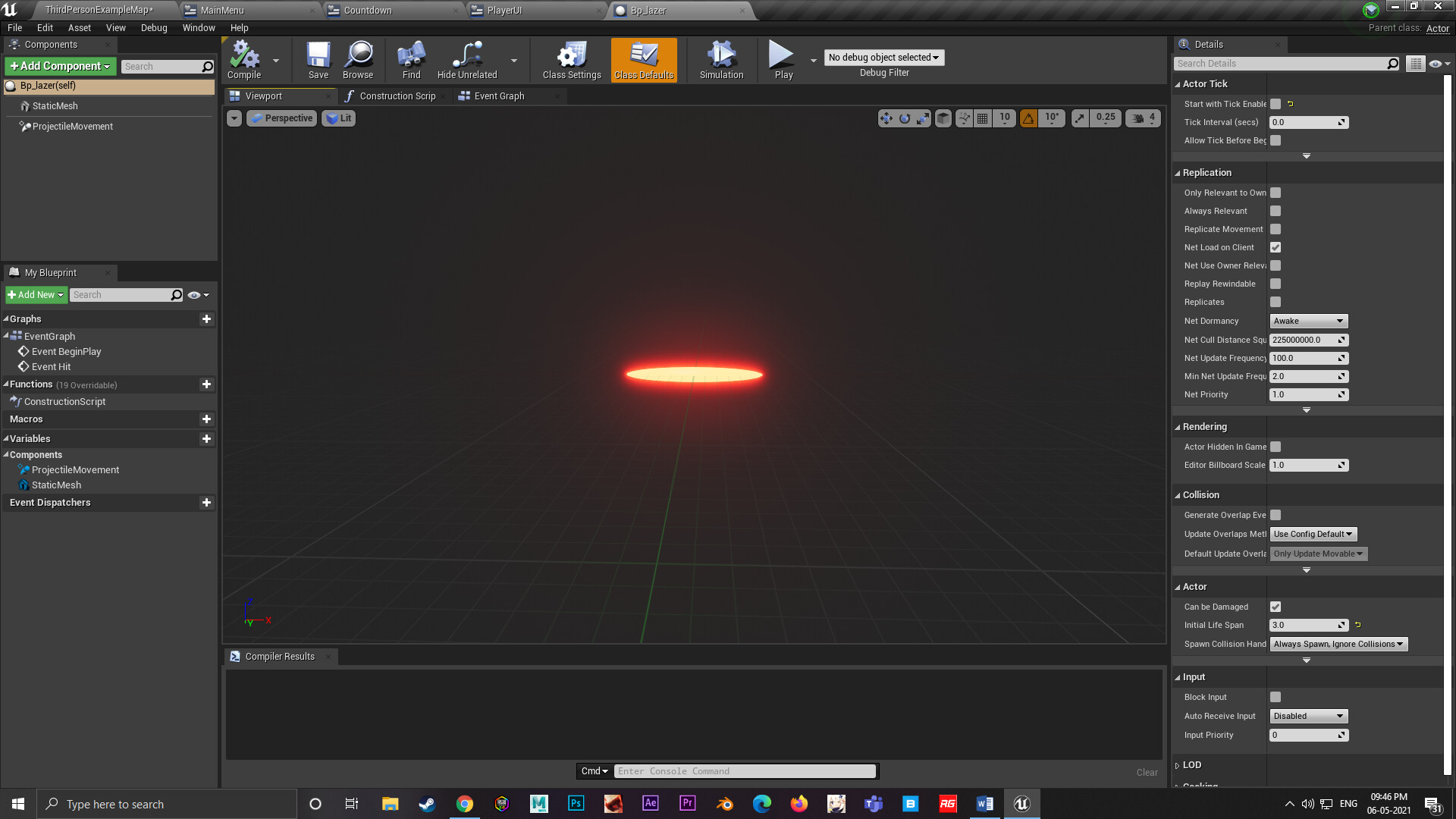1456x819 pixels.
Task: Browse to asset in Content Browser
Action: coord(358,60)
